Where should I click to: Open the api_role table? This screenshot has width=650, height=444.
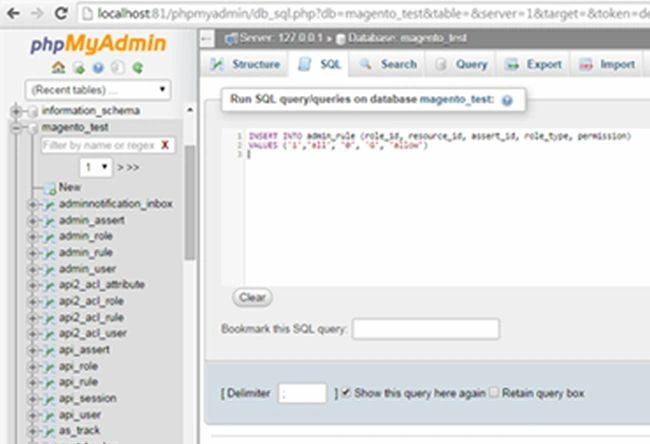point(78,366)
